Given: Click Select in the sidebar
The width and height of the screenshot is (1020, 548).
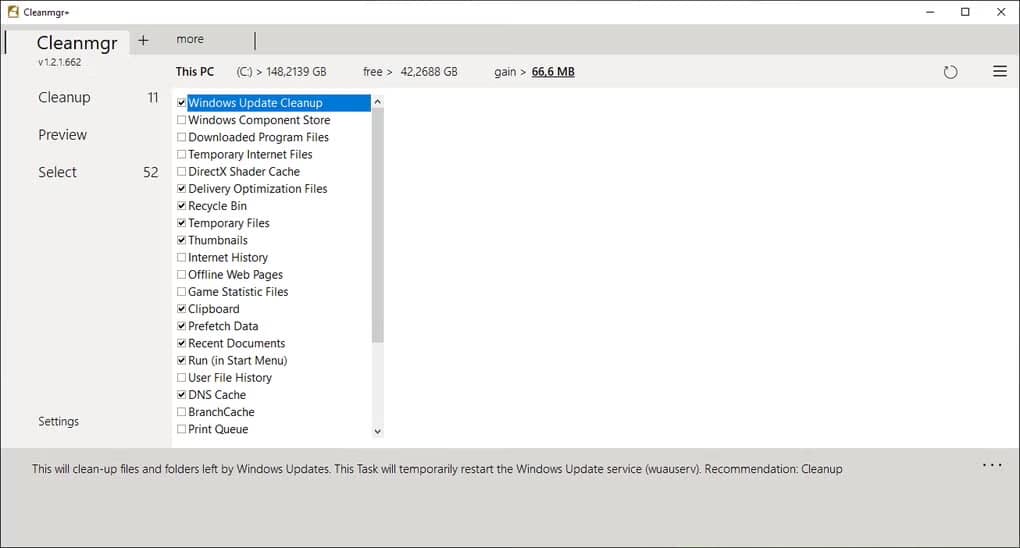Looking at the screenshot, I should coord(57,172).
